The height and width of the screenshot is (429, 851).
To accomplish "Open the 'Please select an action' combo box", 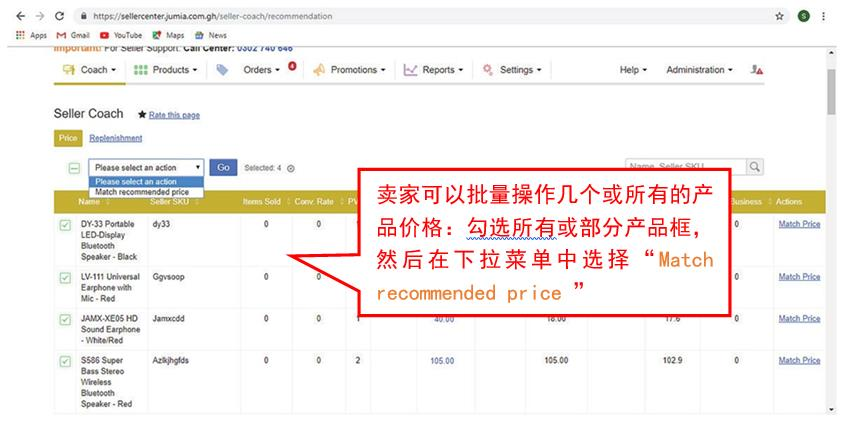I will [146, 167].
